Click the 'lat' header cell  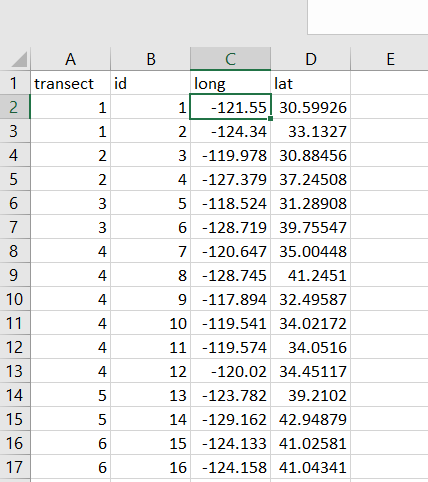pos(311,83)
